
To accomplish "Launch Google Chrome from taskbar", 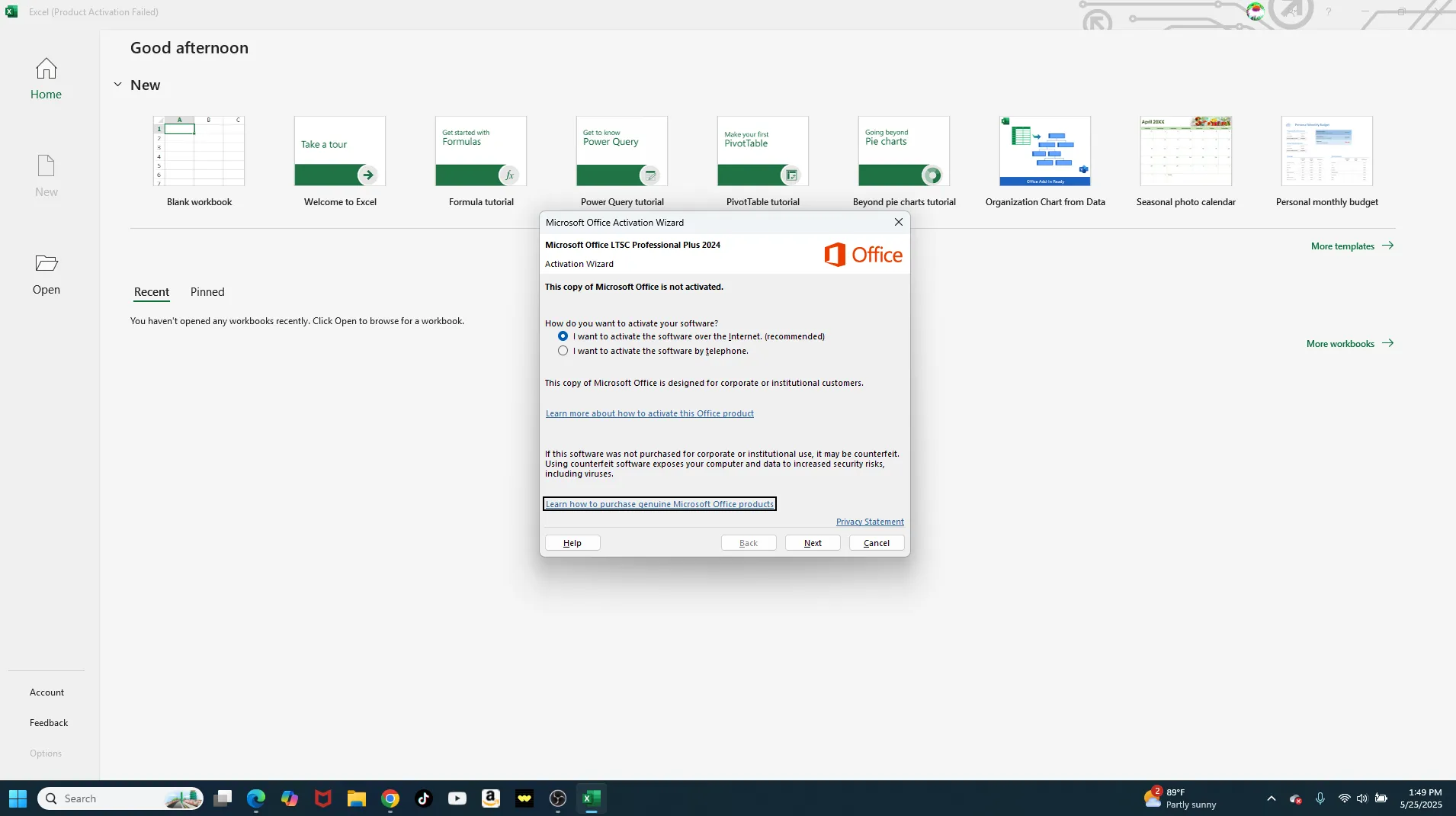I will (390, 798).
